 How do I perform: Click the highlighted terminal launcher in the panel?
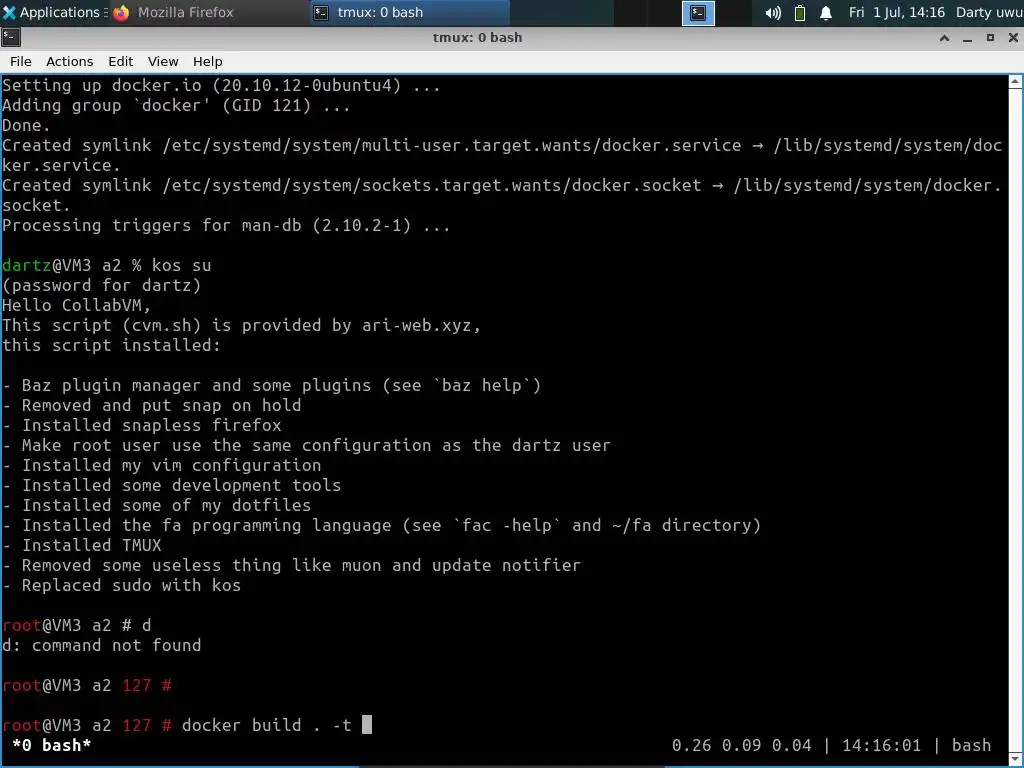point(698,12)
